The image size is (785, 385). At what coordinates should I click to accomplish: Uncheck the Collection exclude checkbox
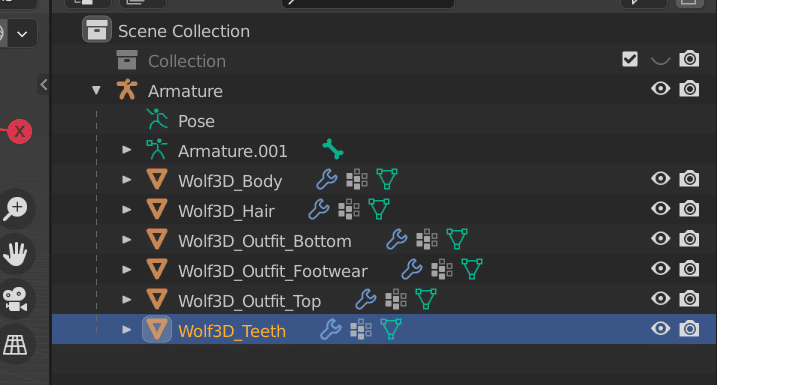click(630, 60)
